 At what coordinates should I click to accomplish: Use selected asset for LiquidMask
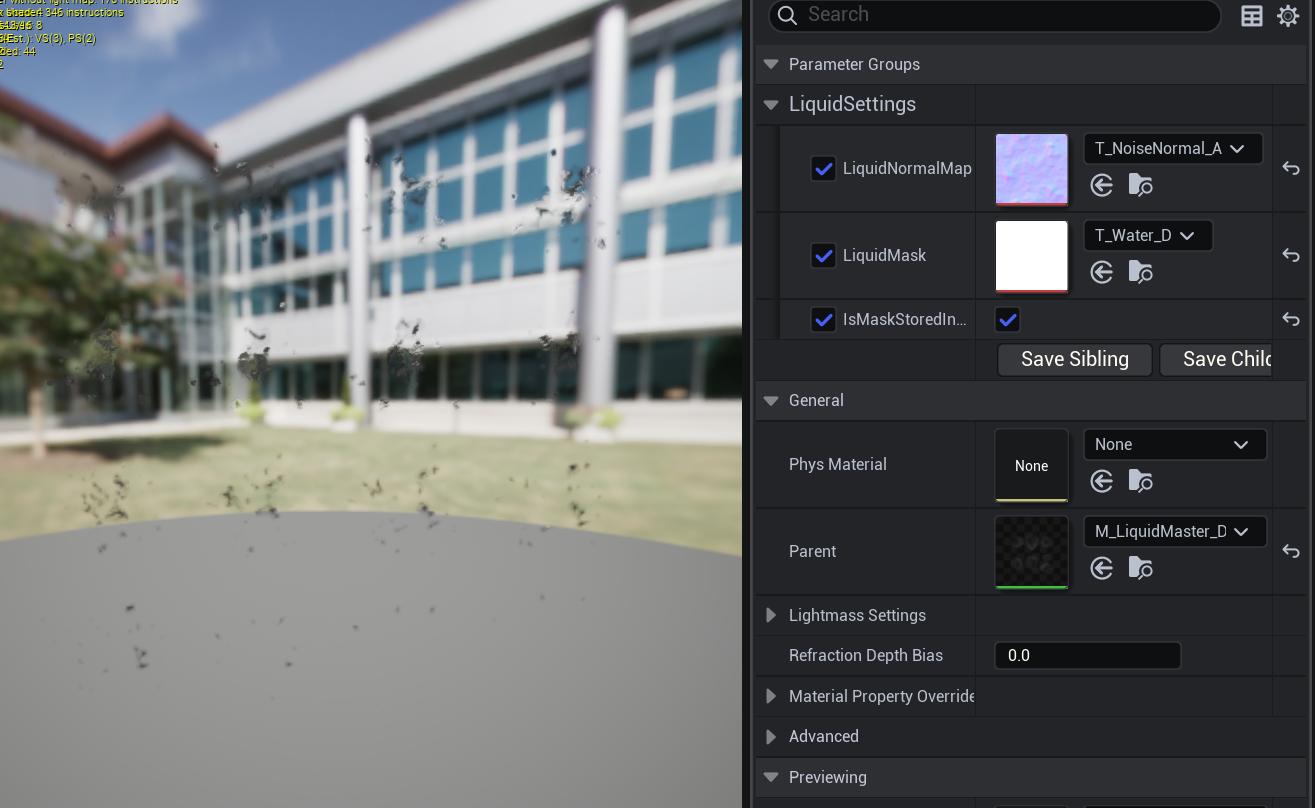point(1102,272)
